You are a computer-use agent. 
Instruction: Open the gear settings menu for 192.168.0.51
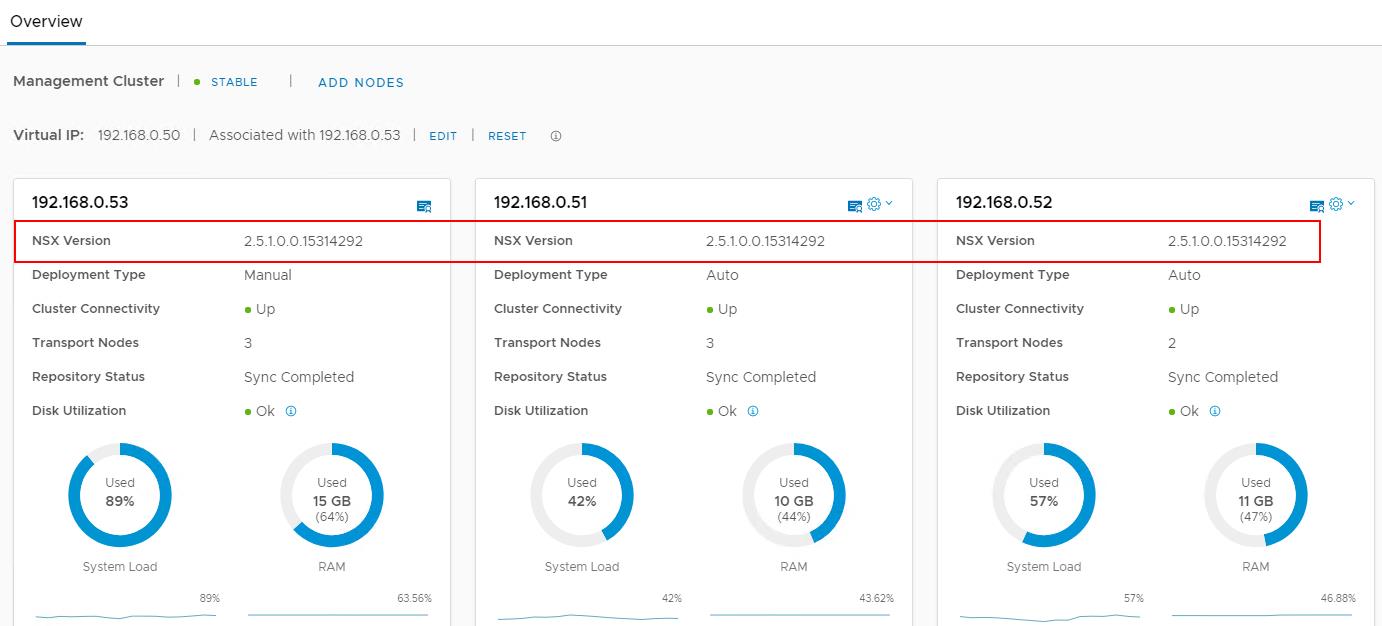point(879,204)
